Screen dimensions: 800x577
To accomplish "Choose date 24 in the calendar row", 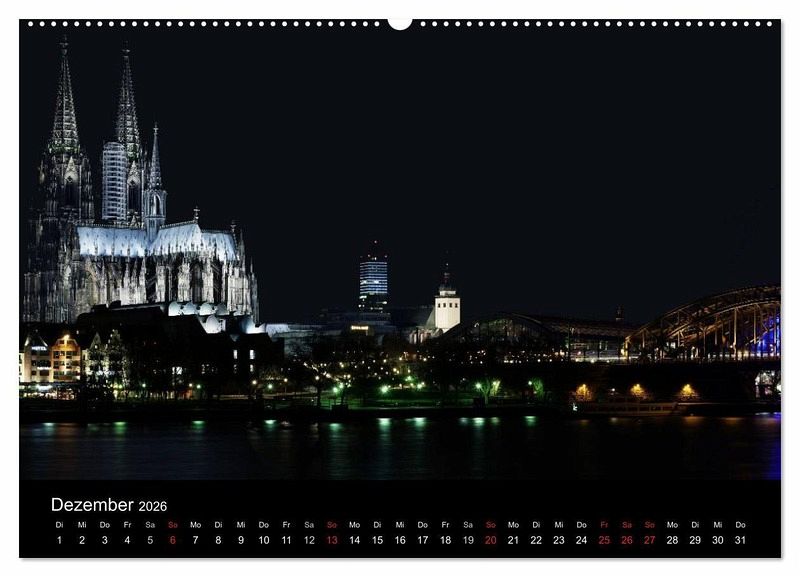I will click(x=581, y=540).
